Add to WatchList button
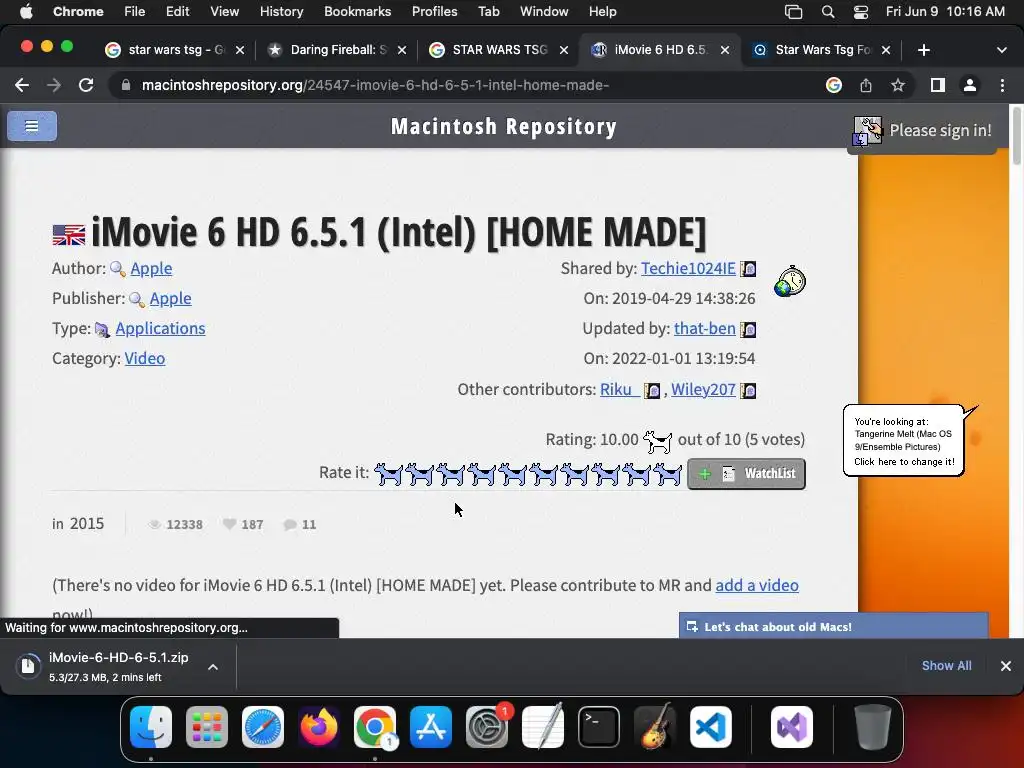The width and height of the screenshot is (1024, 768). 746,473
